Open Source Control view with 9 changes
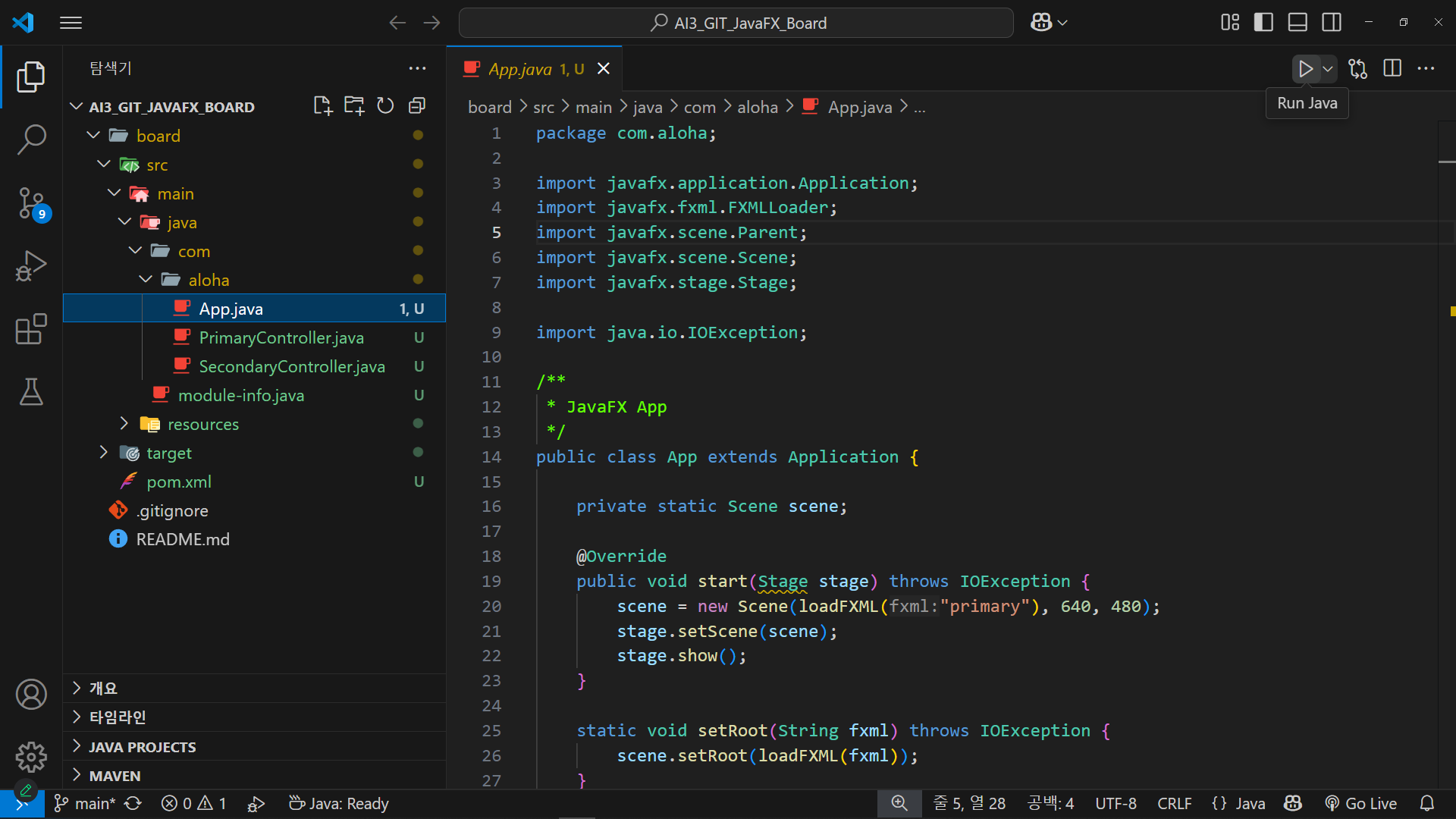This screenshot has width=1456, height=819. (x=31, y=203)
